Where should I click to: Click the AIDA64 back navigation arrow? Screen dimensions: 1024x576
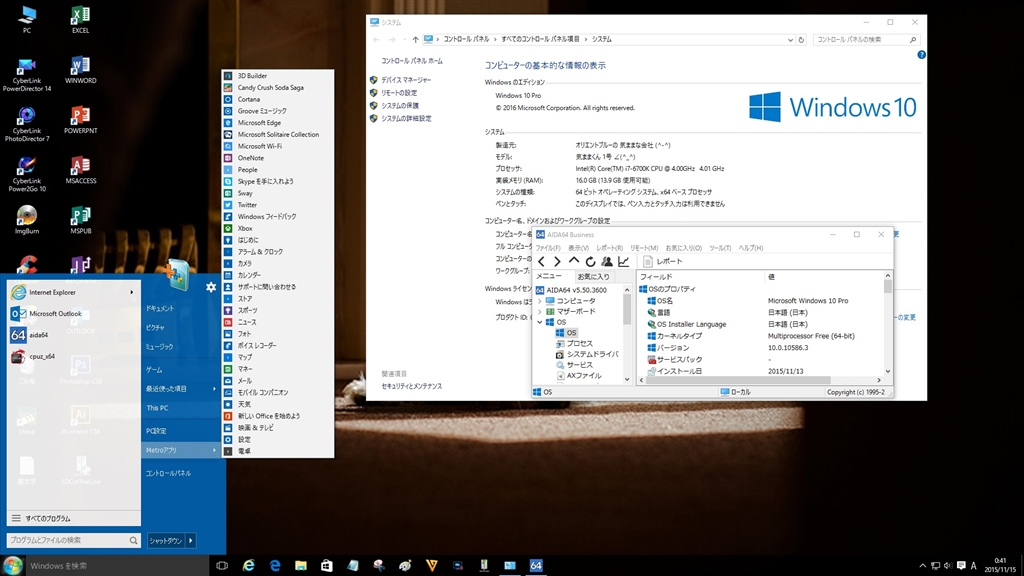[542, 262]
